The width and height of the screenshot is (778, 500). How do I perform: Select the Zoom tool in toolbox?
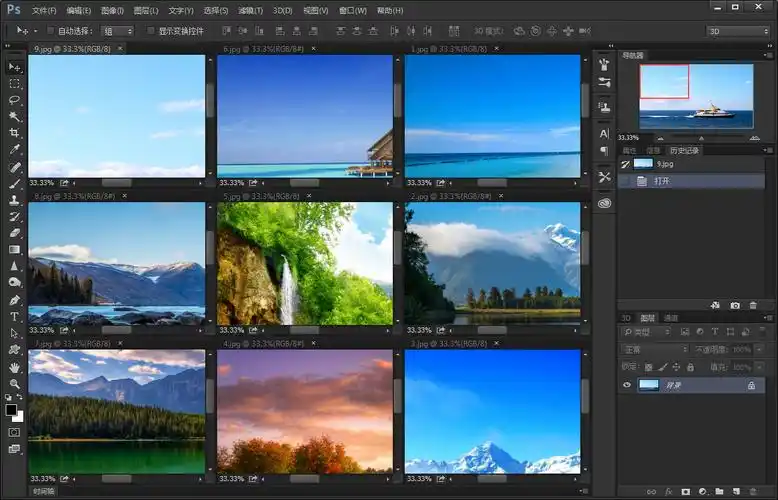pyautogui.click(x=15, y=383)
